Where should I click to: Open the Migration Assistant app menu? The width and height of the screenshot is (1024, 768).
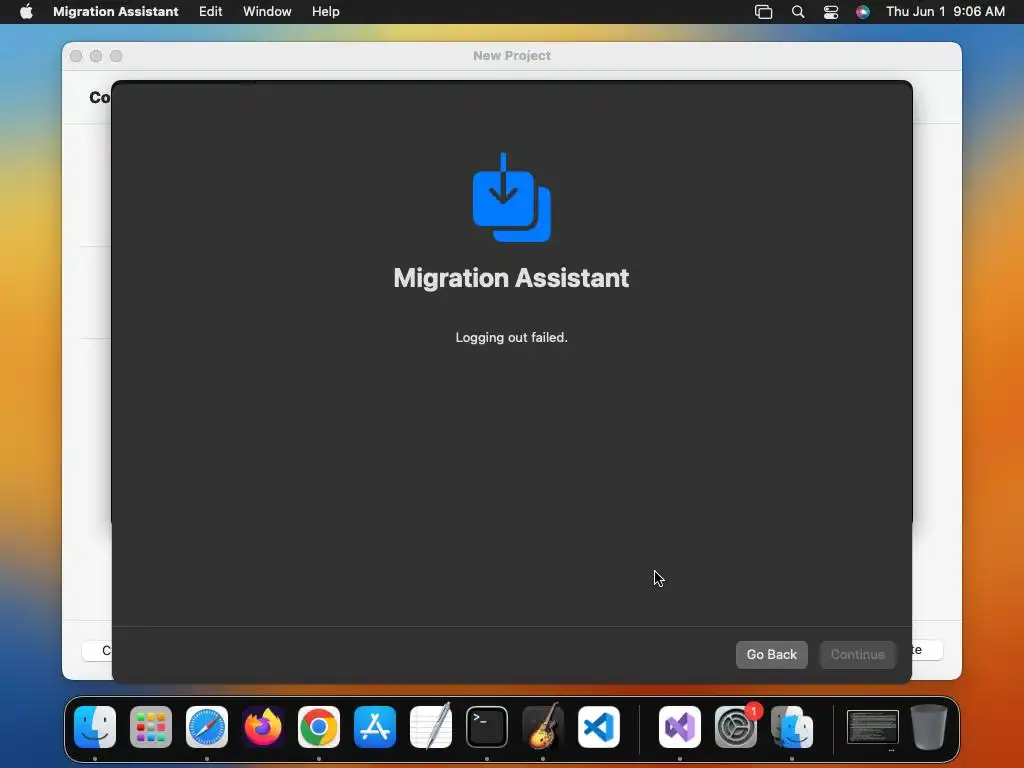click(116, 12)
